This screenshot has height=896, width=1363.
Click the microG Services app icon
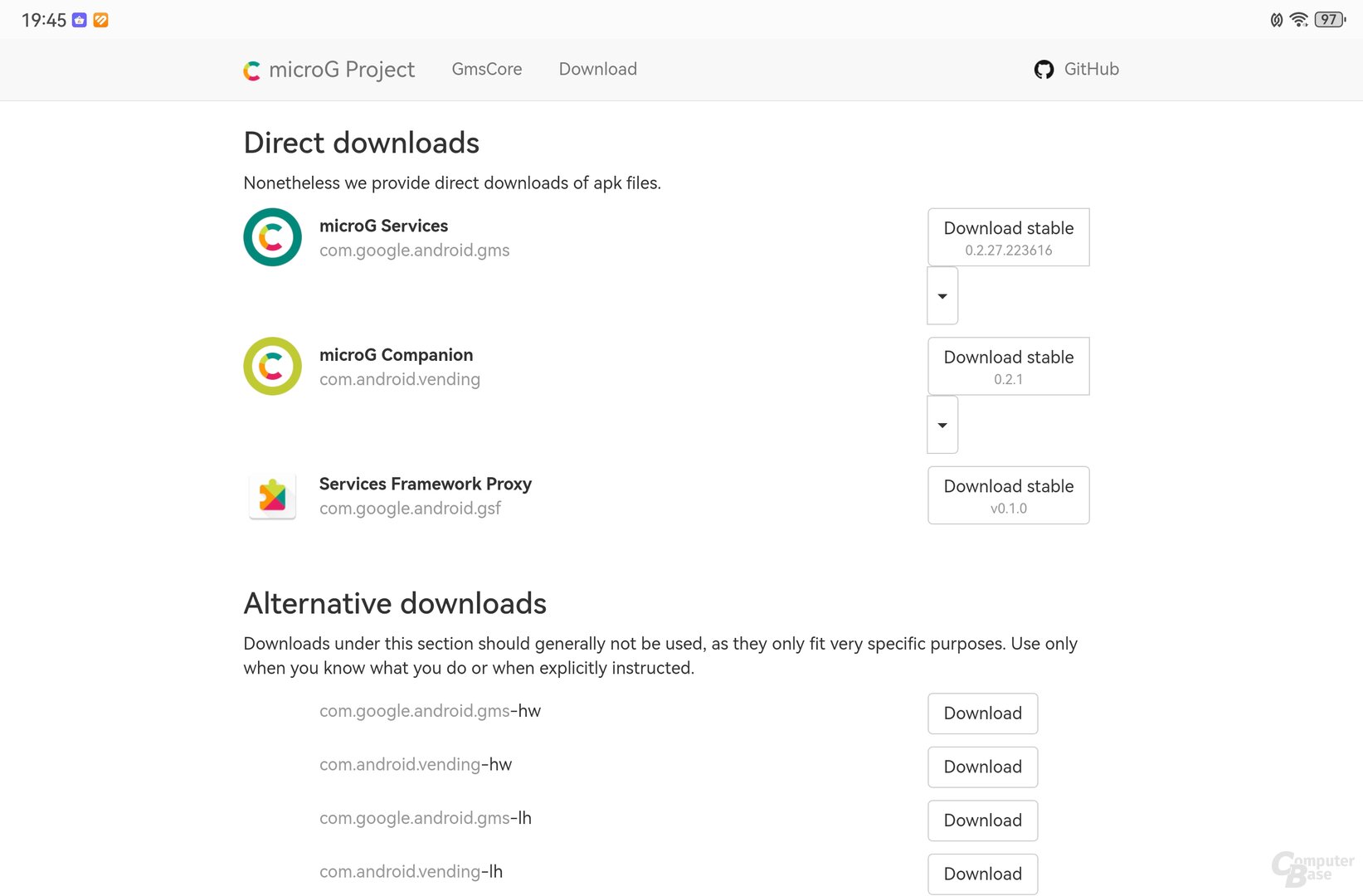tap(272, 237)
